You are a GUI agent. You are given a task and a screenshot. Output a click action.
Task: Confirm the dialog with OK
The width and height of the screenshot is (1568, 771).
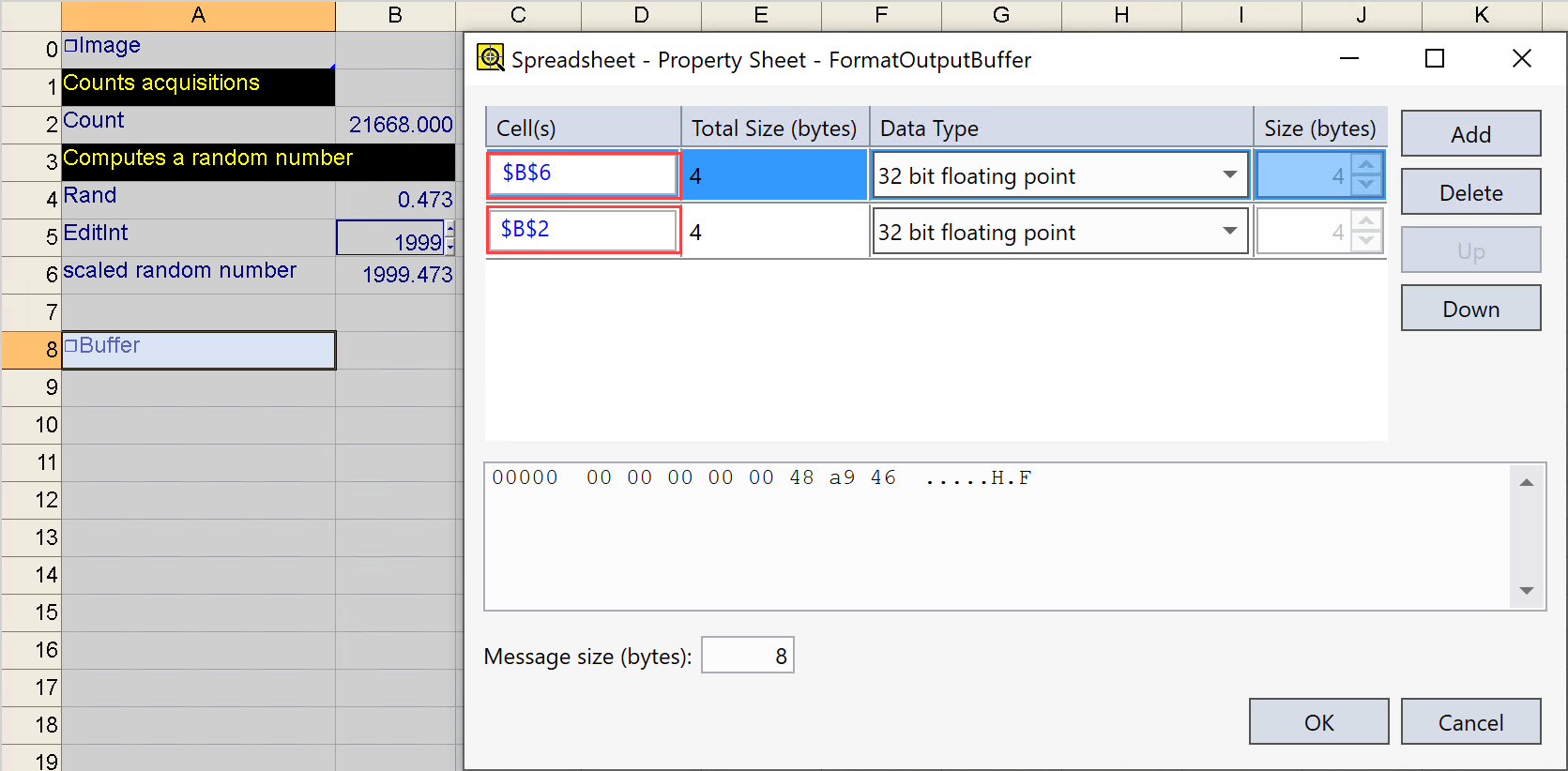(x=1317, y=721)
